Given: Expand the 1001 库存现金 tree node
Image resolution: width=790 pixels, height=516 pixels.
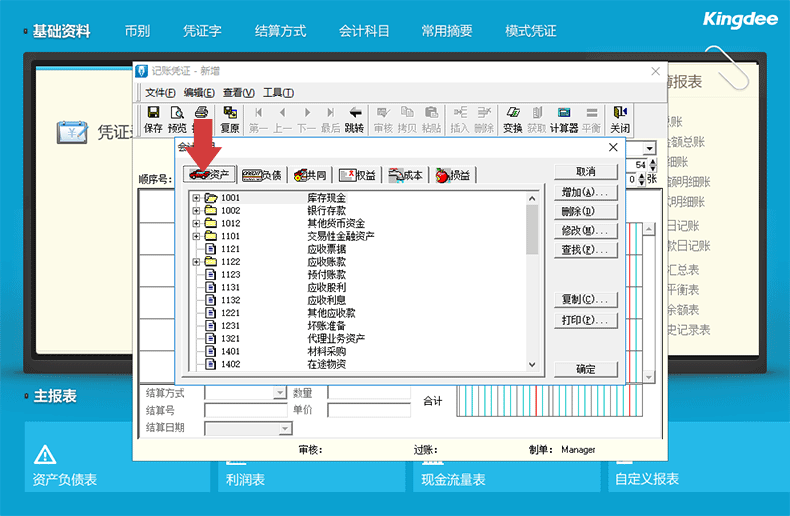Looking at the screenshot, I should 196,198.
